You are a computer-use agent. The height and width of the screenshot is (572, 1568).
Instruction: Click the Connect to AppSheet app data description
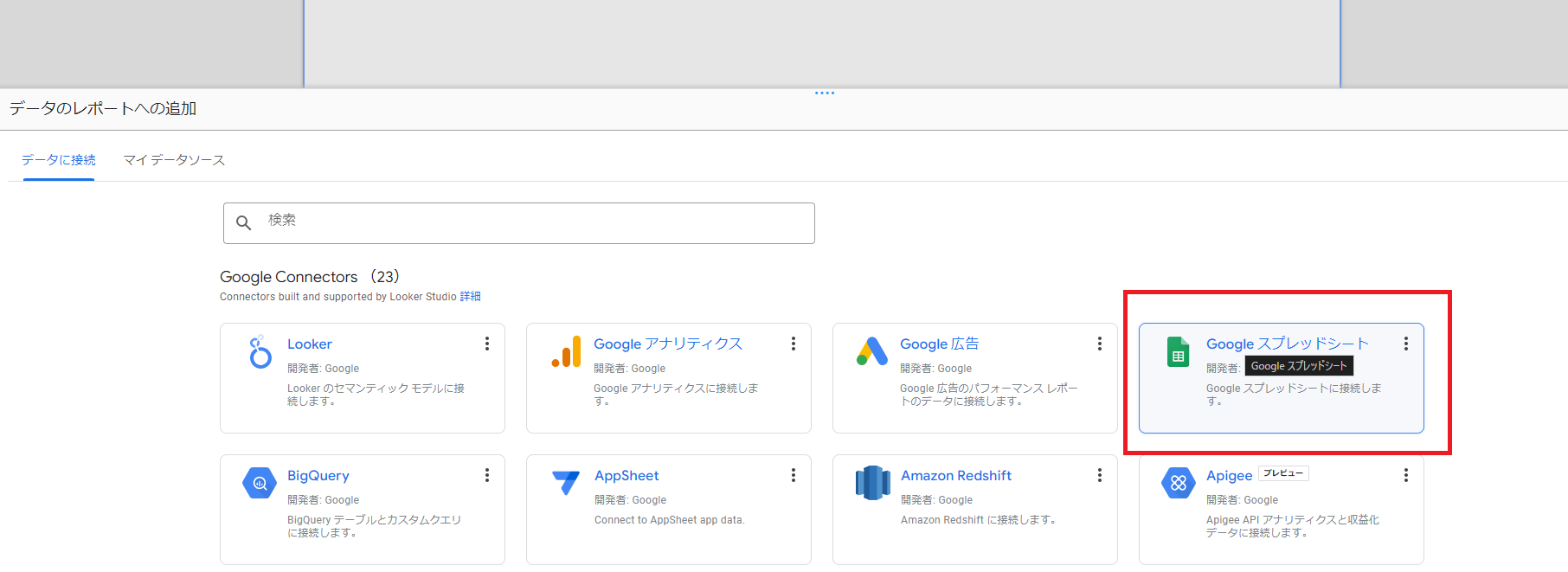pyautogui.click(x=669, y=520)
